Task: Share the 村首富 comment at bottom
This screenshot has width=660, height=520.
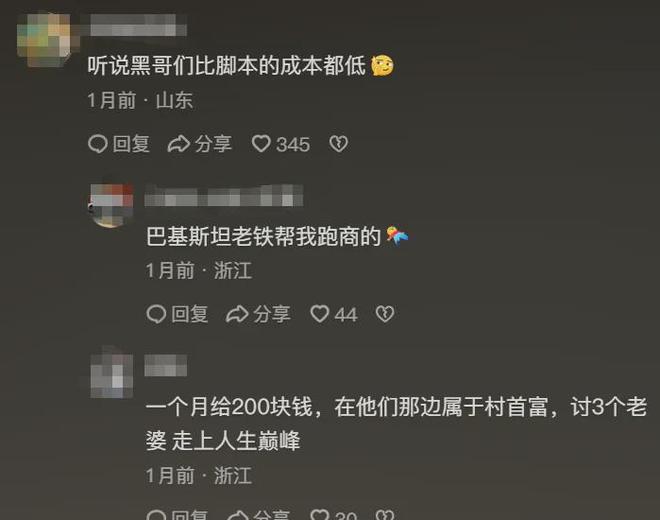Action: click(x=258, y=515)
